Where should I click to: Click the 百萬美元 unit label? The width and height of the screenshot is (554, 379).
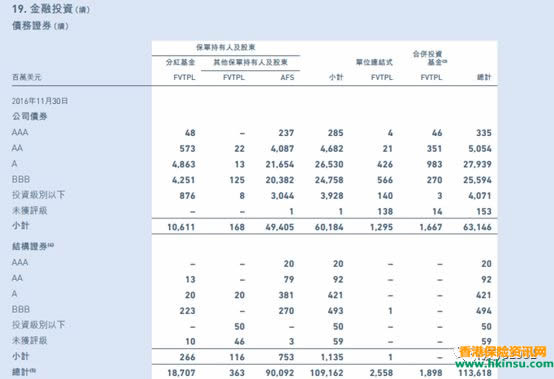pyautogui.click(x=26, y=77)
